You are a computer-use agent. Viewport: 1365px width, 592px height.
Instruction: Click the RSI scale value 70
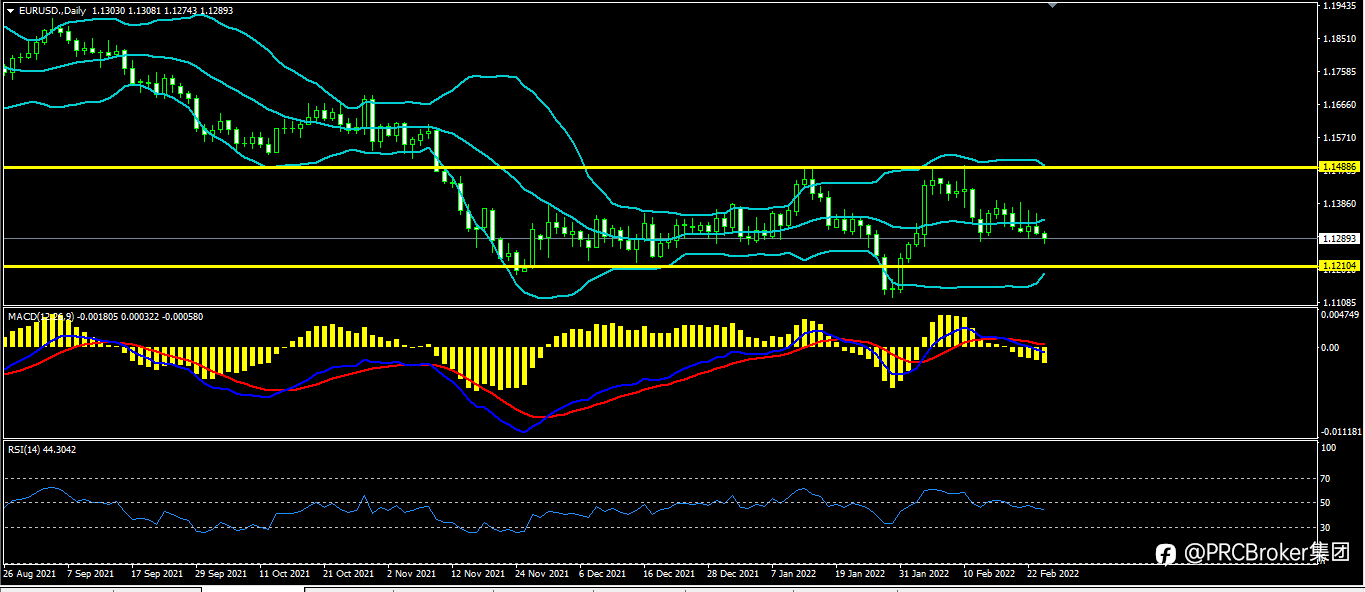tap(1326, 479)
